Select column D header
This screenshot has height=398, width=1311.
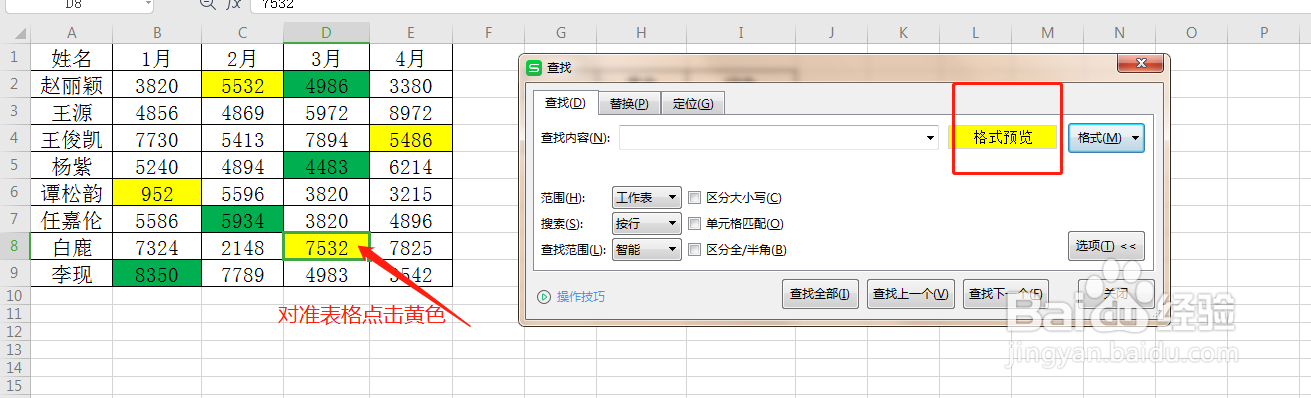pyautogui.click(x=327, y=33)
